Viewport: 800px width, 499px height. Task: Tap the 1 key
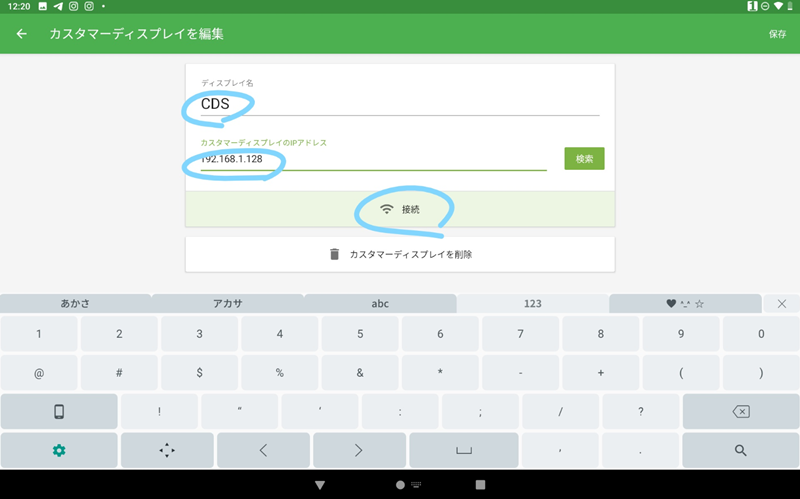coord(39,334)
